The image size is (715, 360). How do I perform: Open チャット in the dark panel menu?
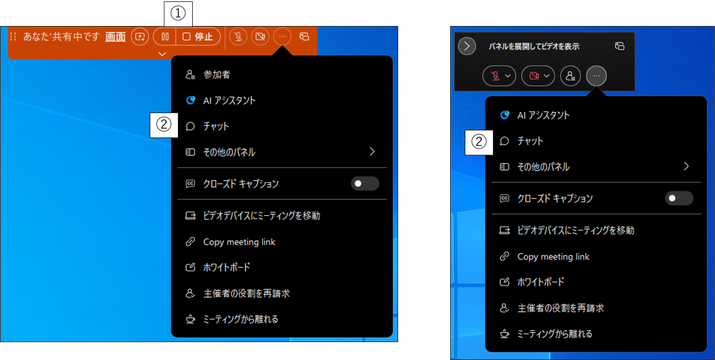[x=596, y=141]
